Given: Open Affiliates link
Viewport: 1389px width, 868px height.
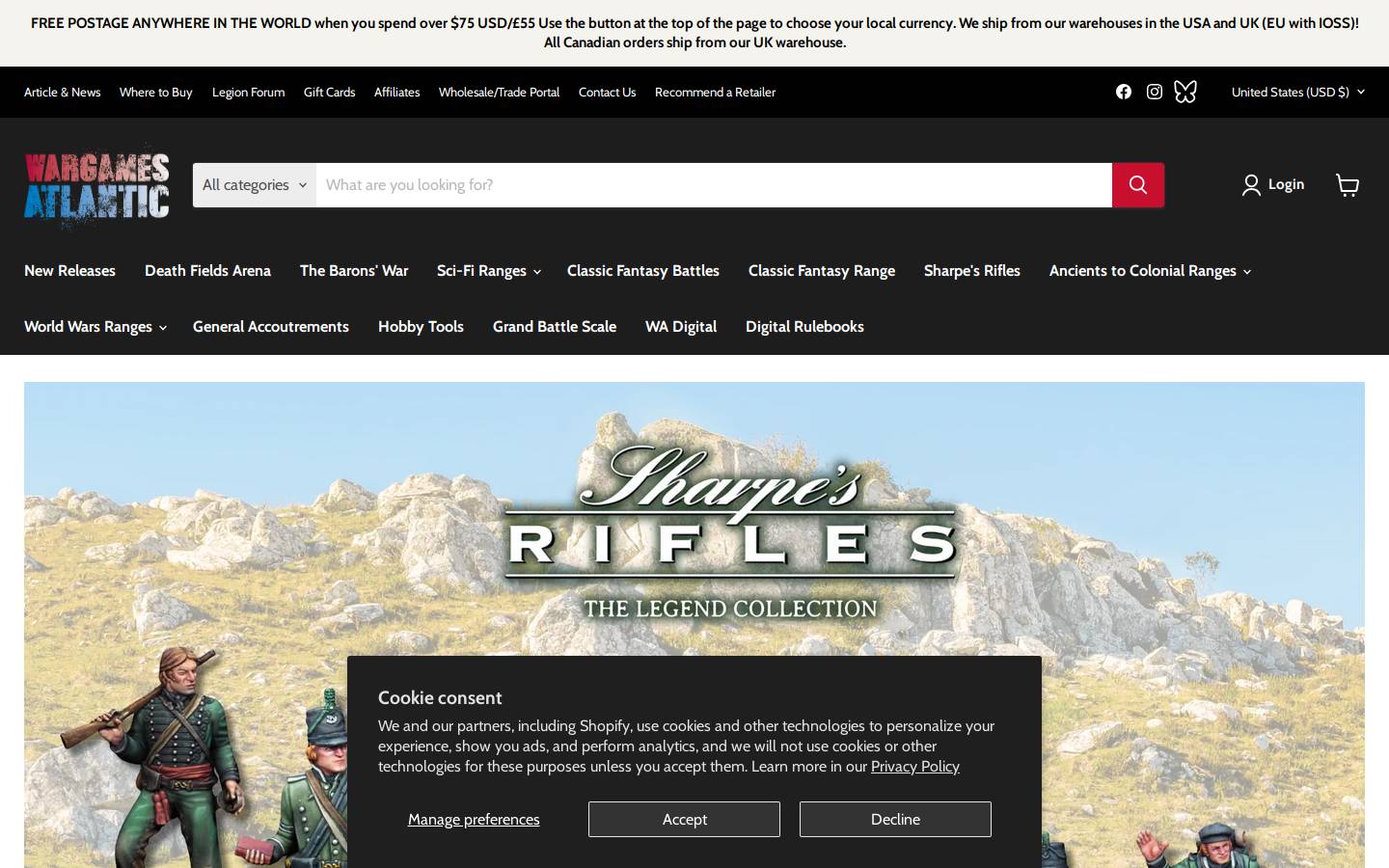Looking at the screenshot, I should tap(396, 92).
